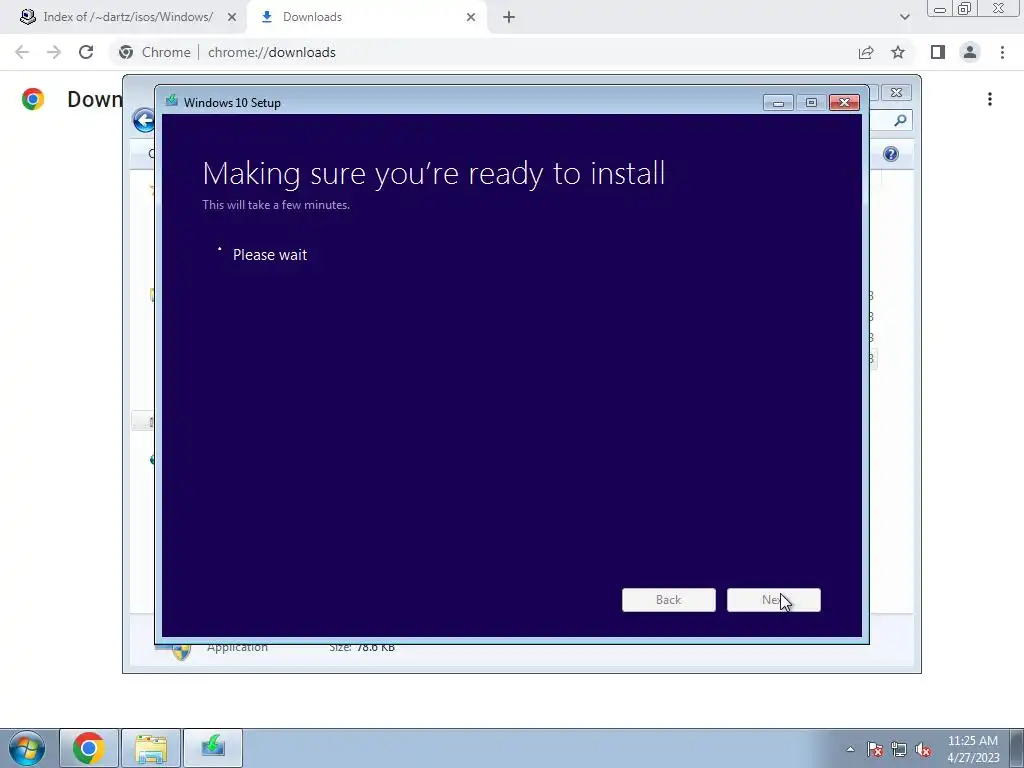Click the muted volume tray icon
This screenshot has width=1024, height=768.
tap(923, 750)
